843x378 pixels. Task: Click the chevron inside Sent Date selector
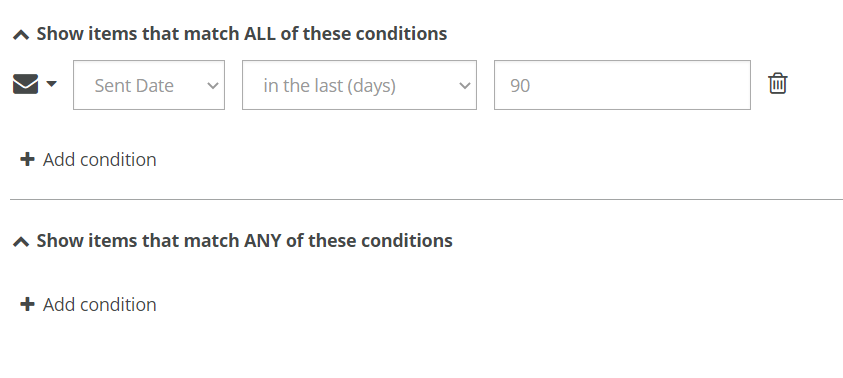pos(213,85)
